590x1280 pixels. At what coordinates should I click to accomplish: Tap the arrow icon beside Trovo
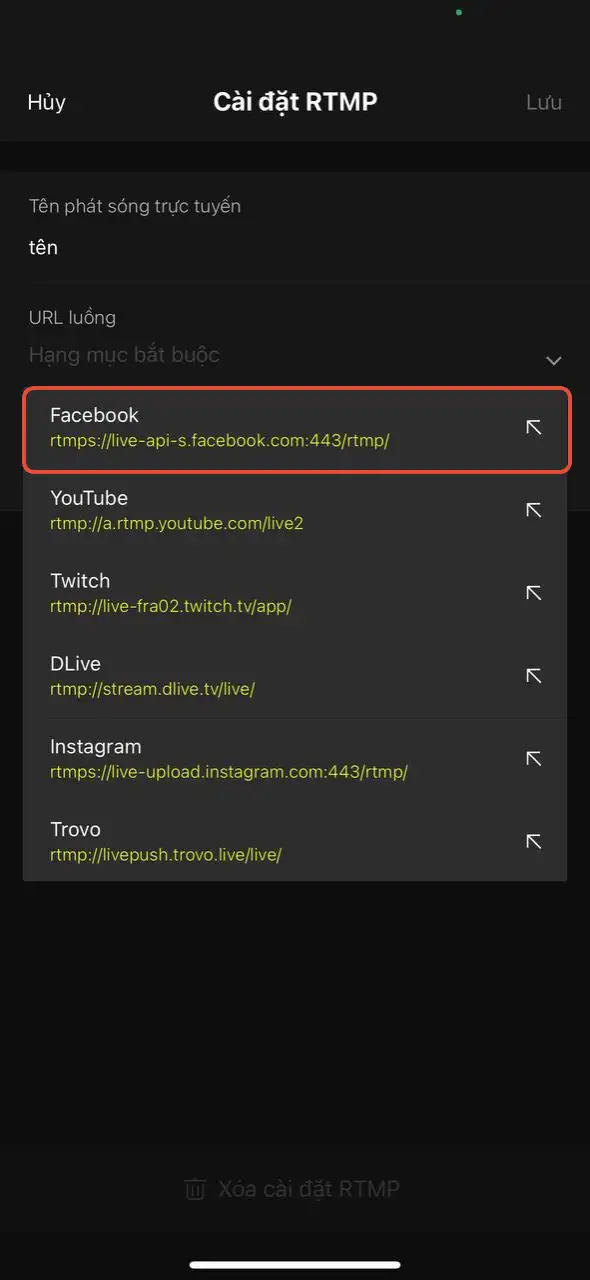tap(534, 842)
